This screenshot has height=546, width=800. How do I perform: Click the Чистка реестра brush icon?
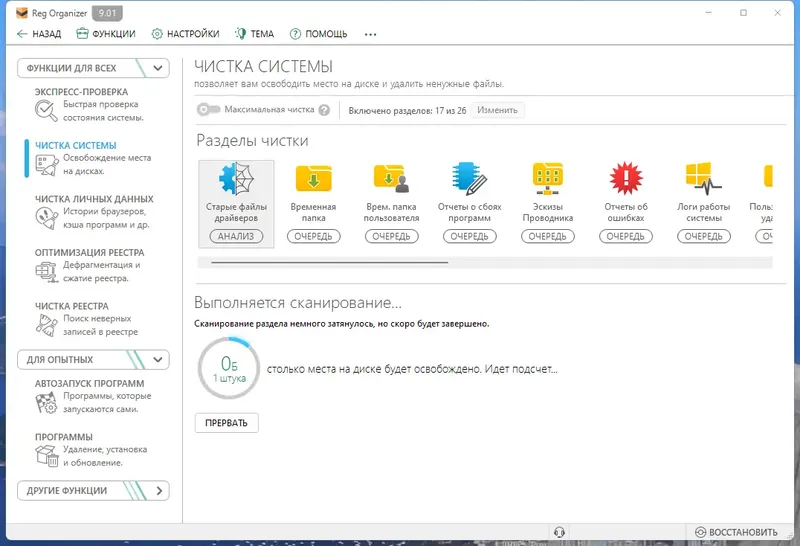pos(46,325)
